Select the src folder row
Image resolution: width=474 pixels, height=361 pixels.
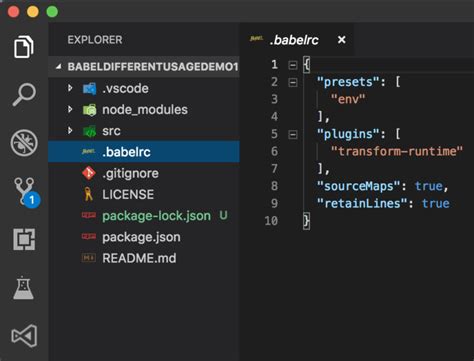tap(144, 131)
